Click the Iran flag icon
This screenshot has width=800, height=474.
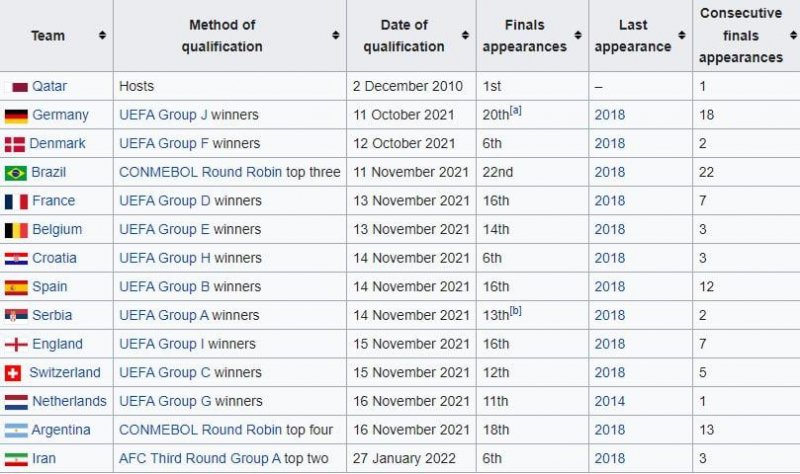point(17,458)
